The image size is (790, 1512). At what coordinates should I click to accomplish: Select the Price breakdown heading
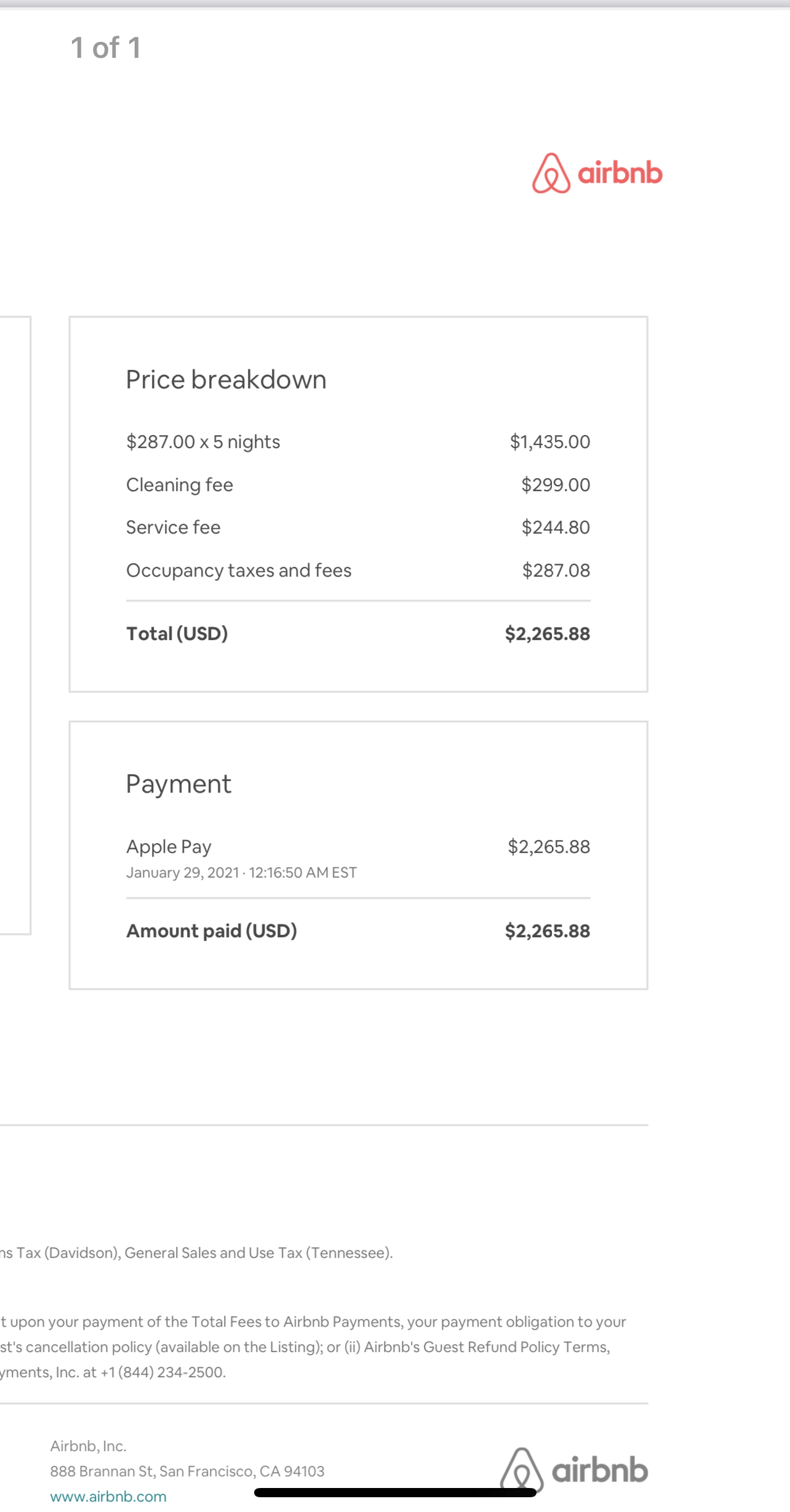[x=226, y=380]
